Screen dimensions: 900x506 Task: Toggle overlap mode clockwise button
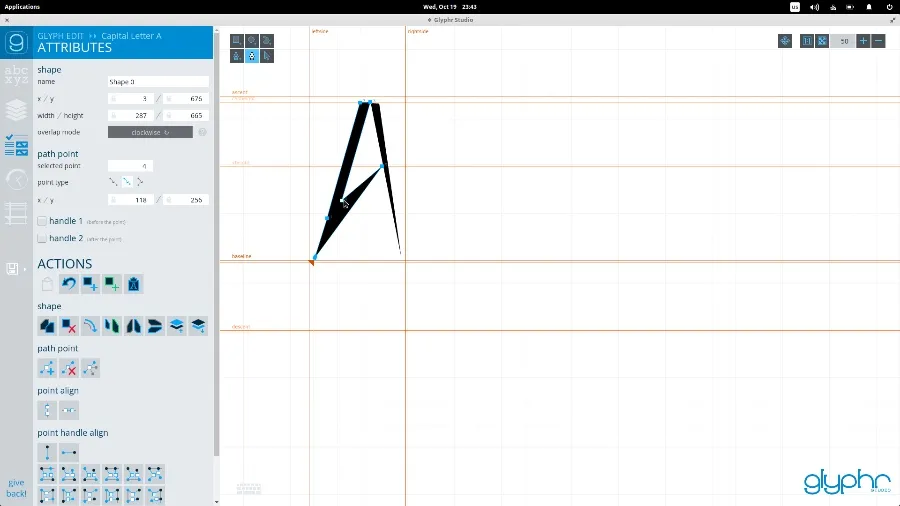(x=150, y=132)
